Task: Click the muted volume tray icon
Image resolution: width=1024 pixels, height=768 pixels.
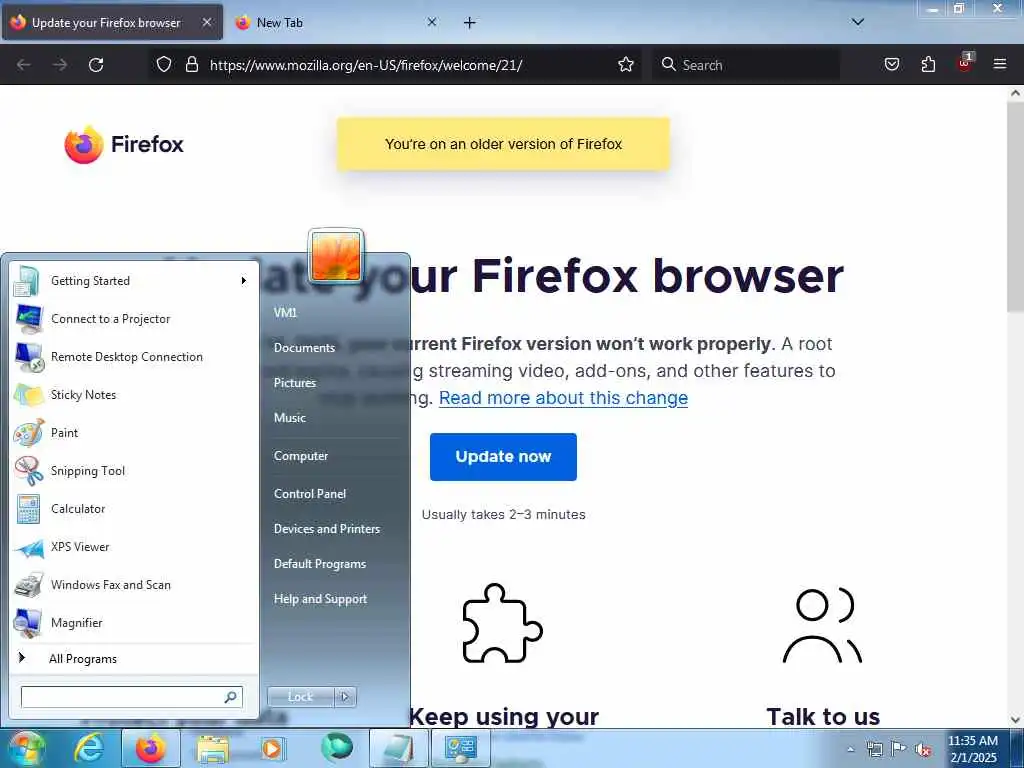Action: click(x=923, y=749)
